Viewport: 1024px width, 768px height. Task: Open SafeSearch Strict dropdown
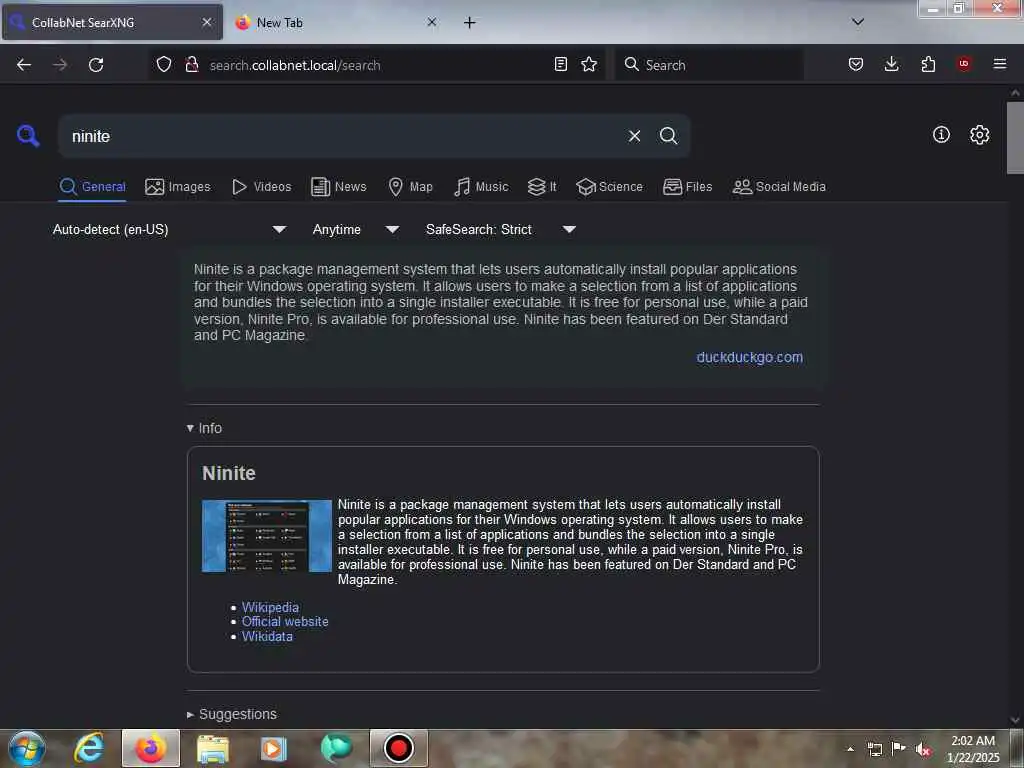pyautogui.click(x=500, y=229)
